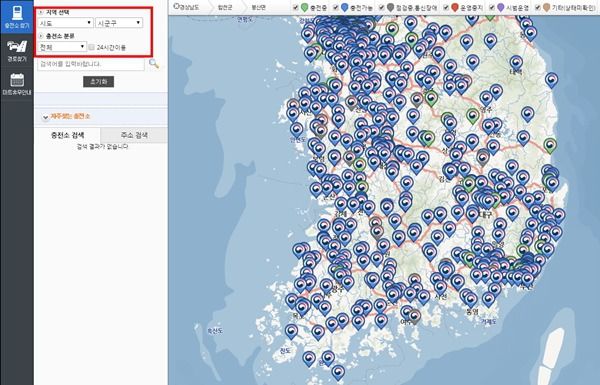This screenshot has width=600, height=385.
Task: Click the 거제도 label on map
Action: tap(488, 322)
